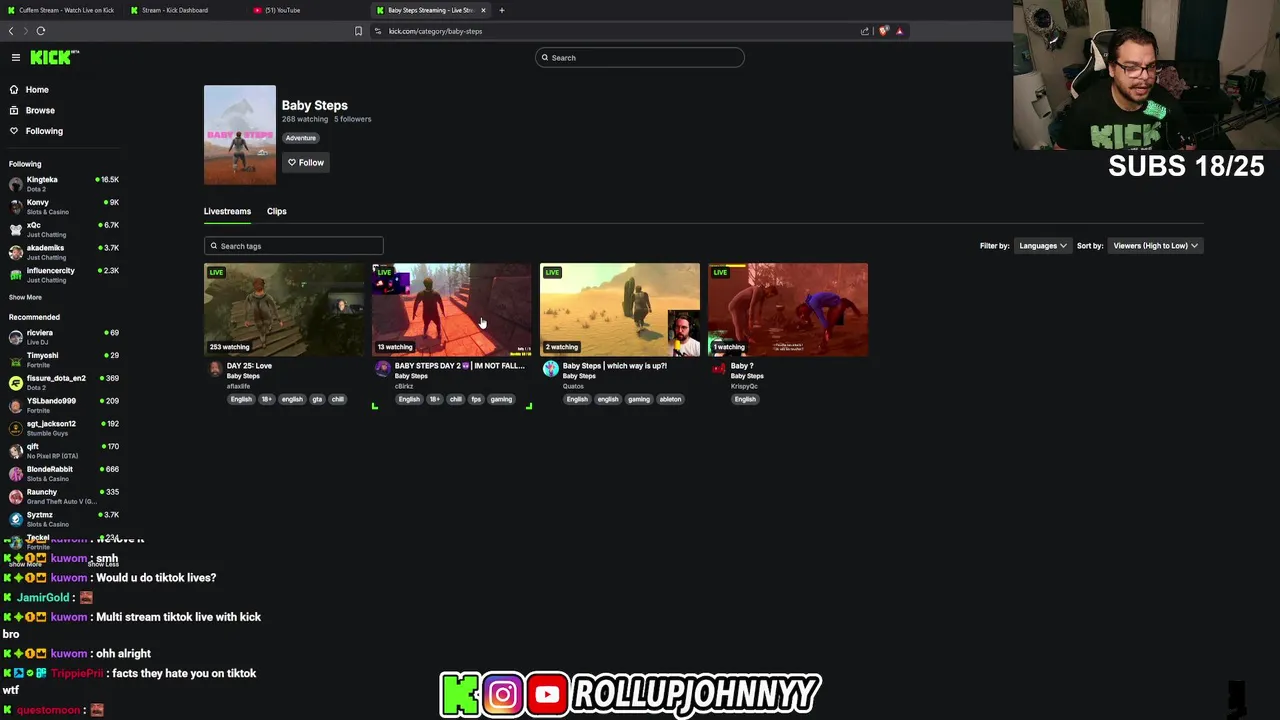Open the Viewers (High to Low) sort dropdown
Image resolution: width=1280 pixels, height=720 pixels.
[1156, 246]
